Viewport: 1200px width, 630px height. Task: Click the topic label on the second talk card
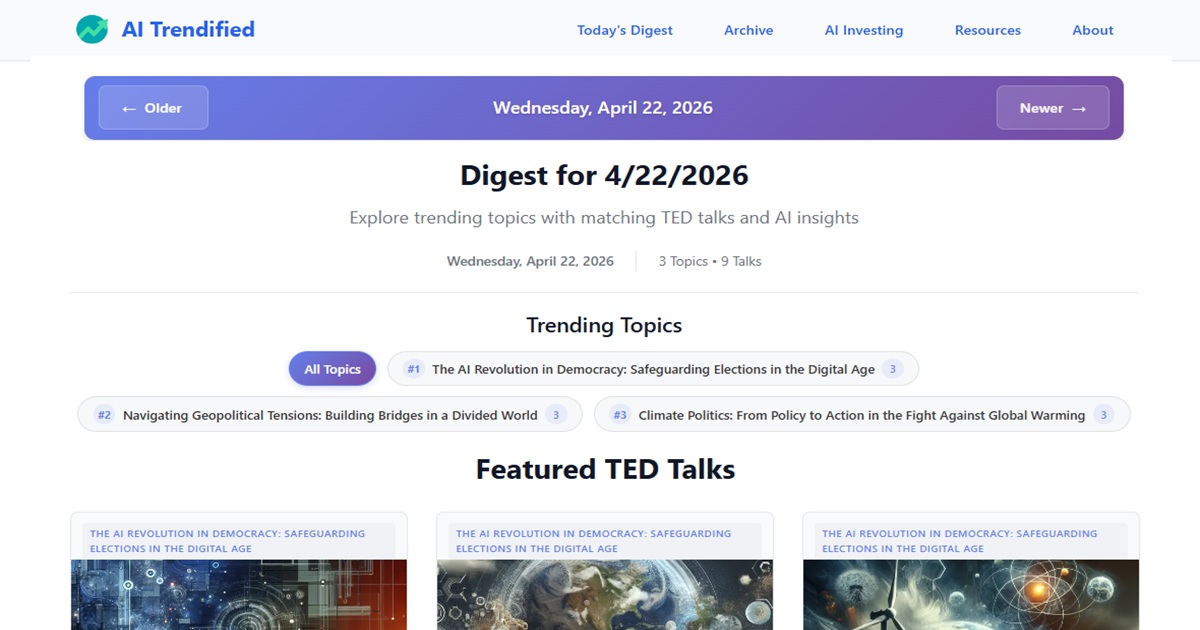click(605, 541)
